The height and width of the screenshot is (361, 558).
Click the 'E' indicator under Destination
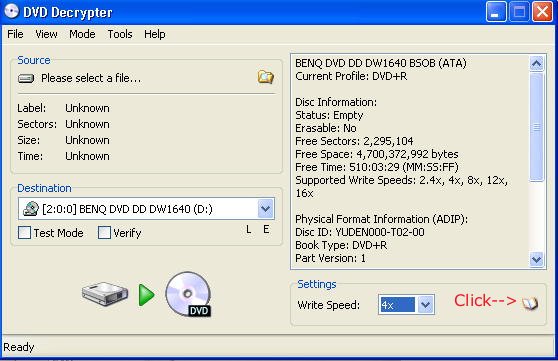[x=266, y=229]
